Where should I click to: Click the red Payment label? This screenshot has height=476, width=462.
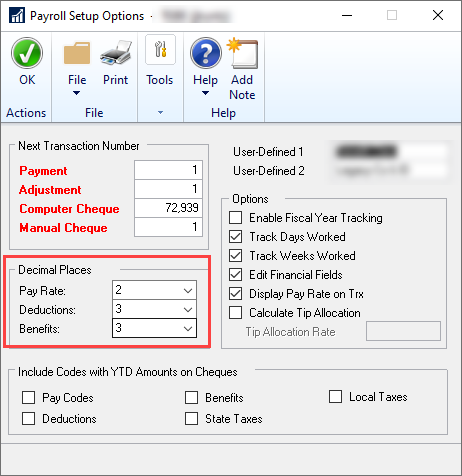(43, 171)
